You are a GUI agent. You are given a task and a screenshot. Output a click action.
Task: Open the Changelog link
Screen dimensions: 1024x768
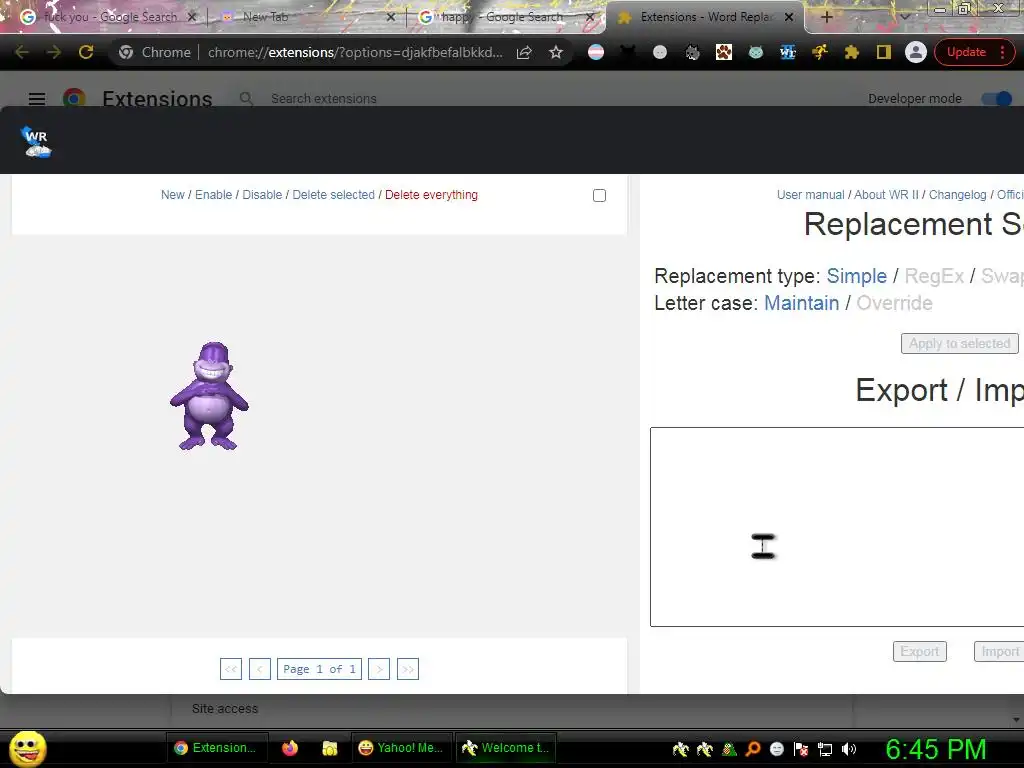click(957, 195)
